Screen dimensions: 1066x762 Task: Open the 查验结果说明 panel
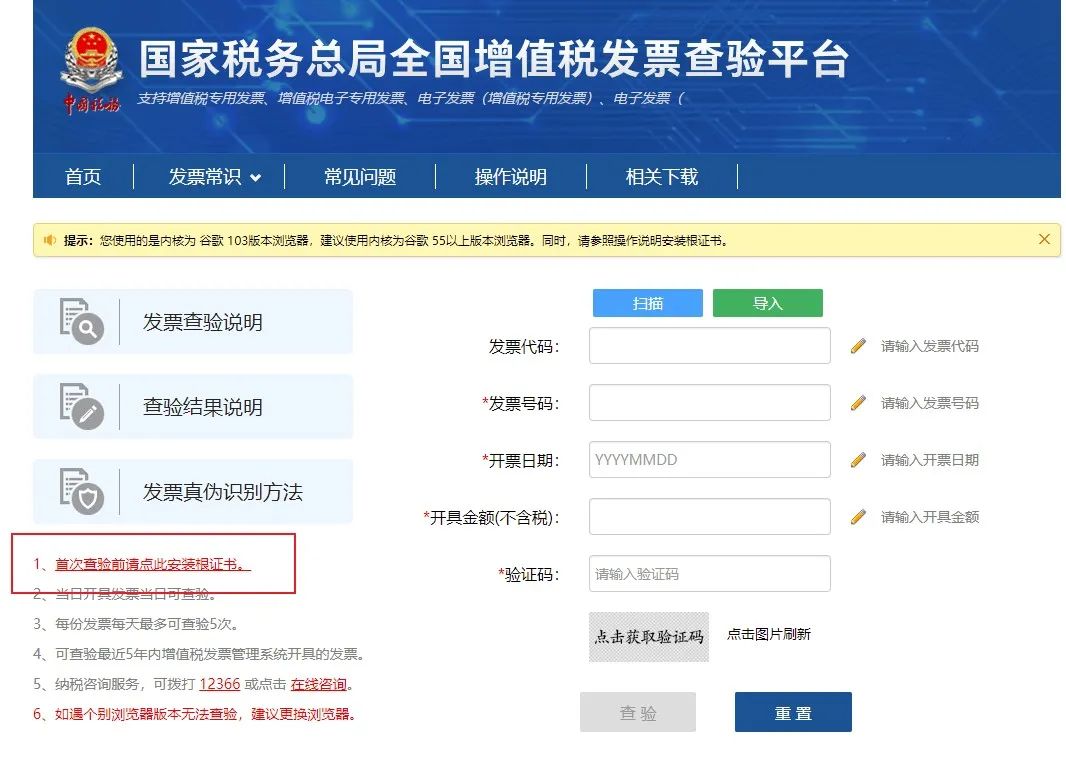click(193, 406)
